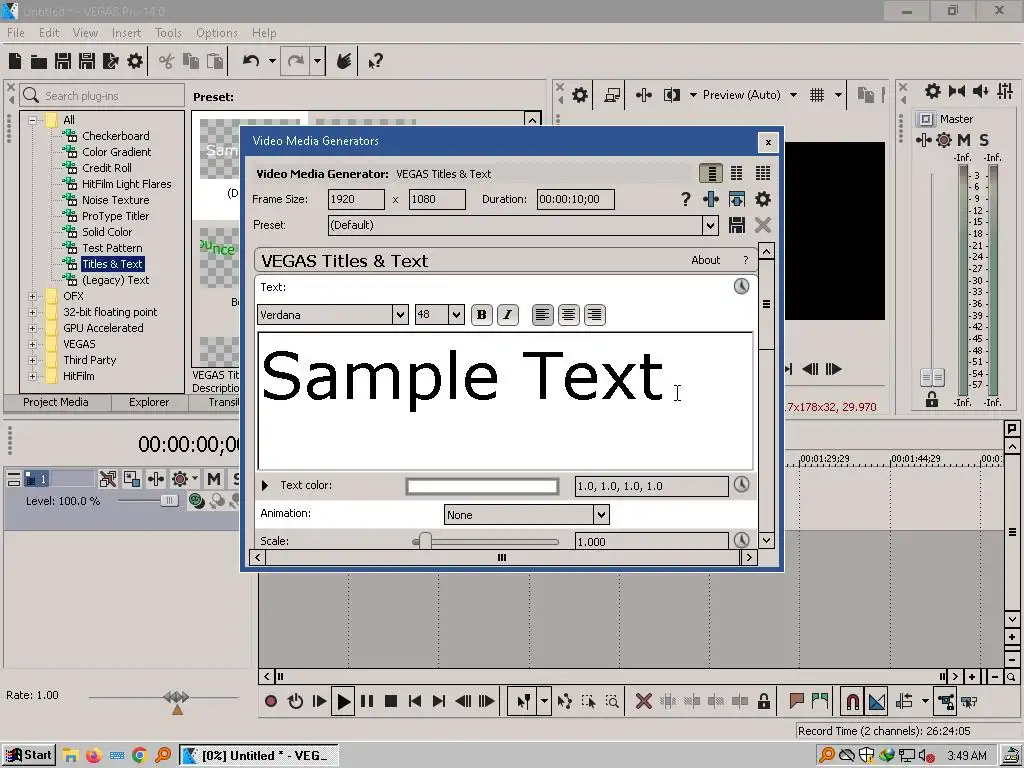Create a new project with the New icon

[x=15, y=61]
